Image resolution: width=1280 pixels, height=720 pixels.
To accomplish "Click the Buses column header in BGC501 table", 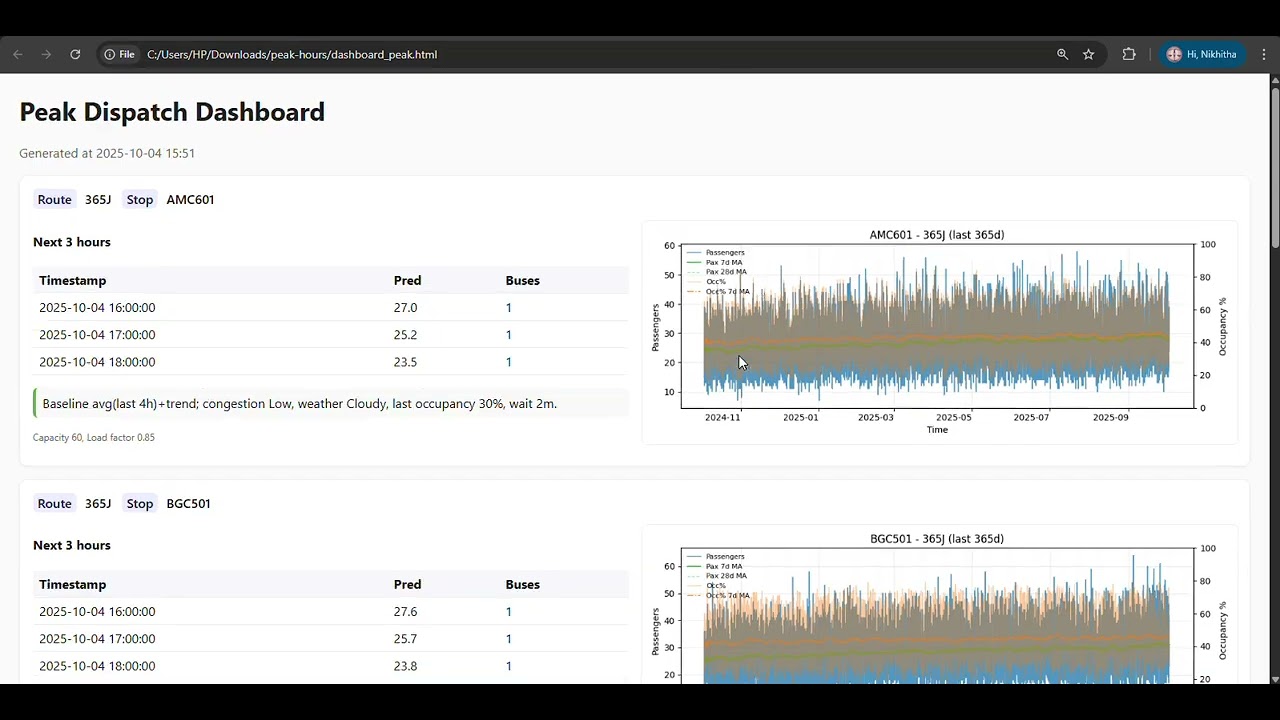I will (x=522, y=584).
